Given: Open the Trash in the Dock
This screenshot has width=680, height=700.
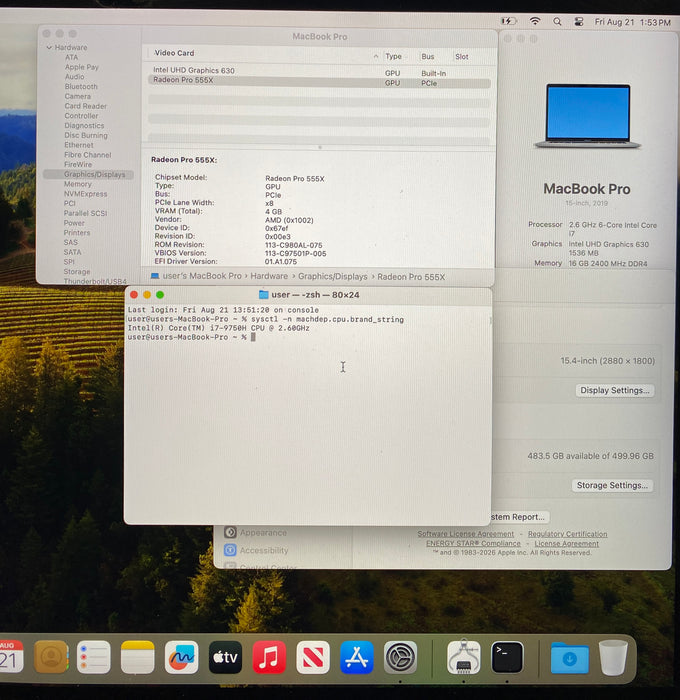Looking at the screenshot, I should click(x=613, y=657).
